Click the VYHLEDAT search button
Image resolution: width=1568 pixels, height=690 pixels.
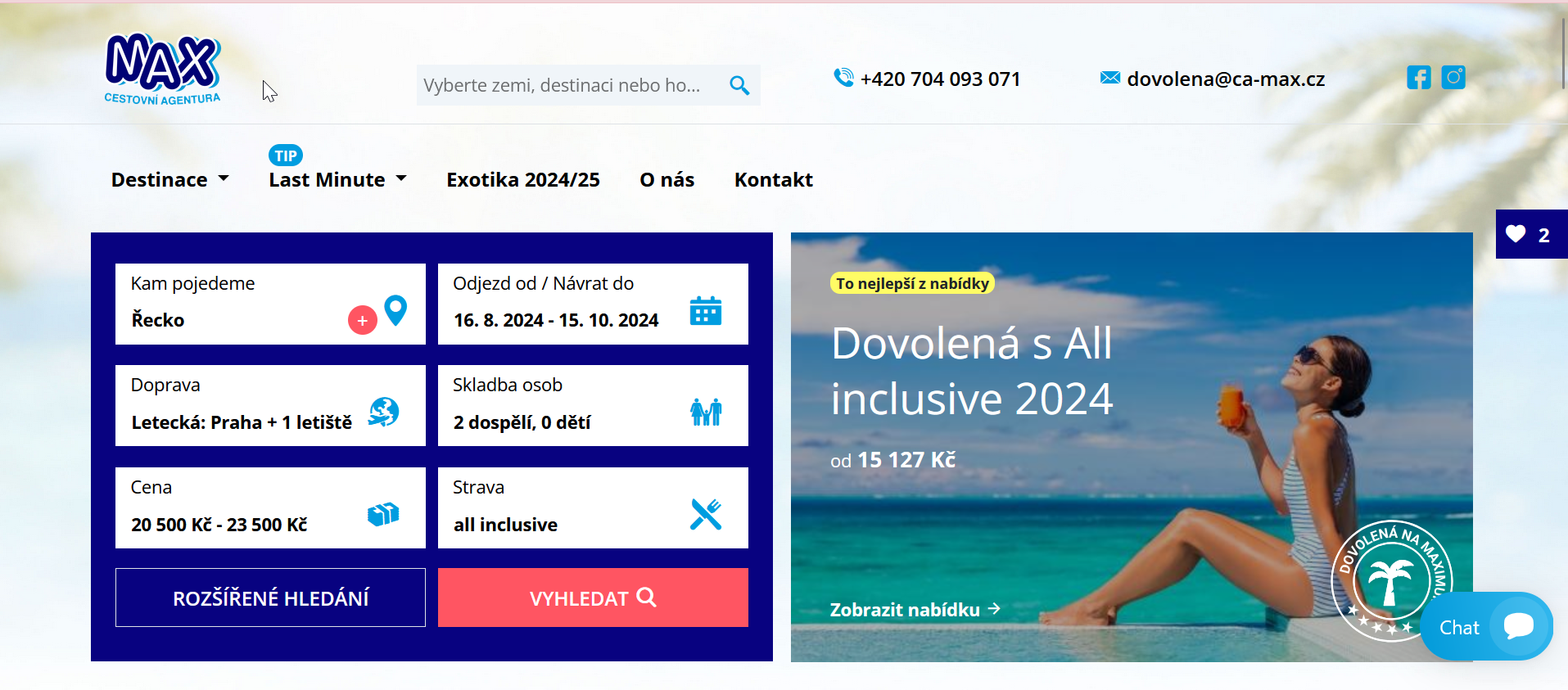(x=593, y=598)
